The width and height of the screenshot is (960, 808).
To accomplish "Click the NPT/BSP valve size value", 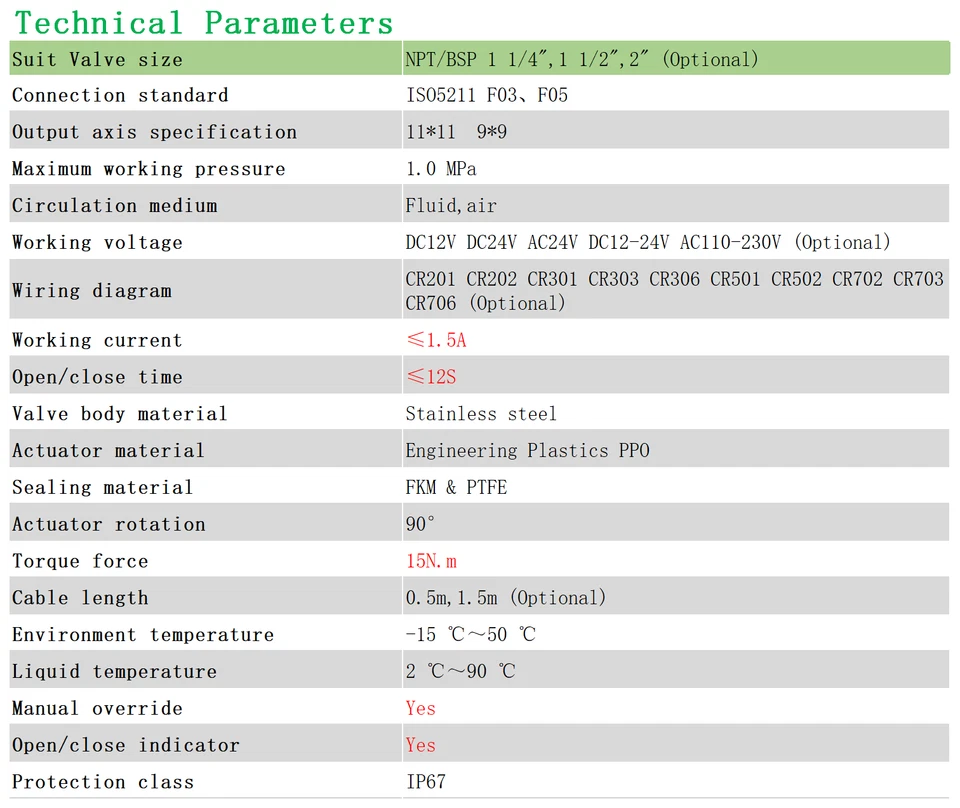I will (582, 59).
